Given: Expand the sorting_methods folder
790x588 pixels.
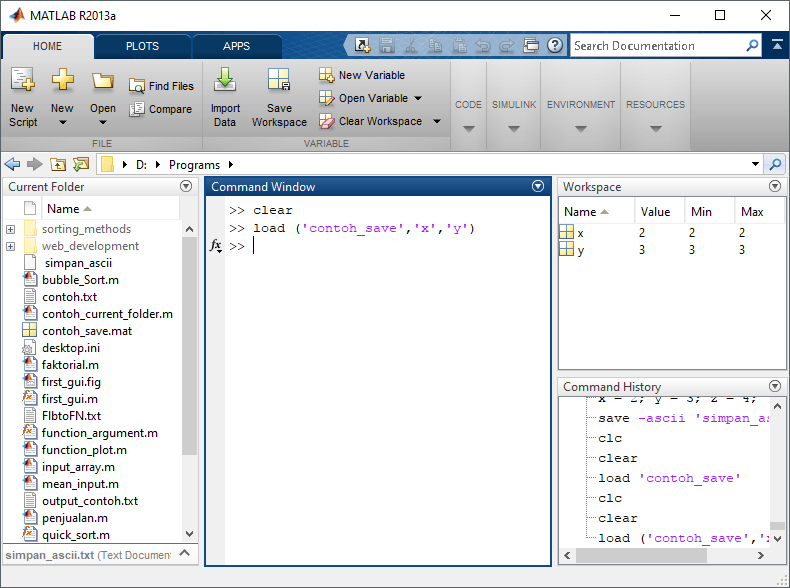Looking at the screenshot, I should (x=10, y=229).
